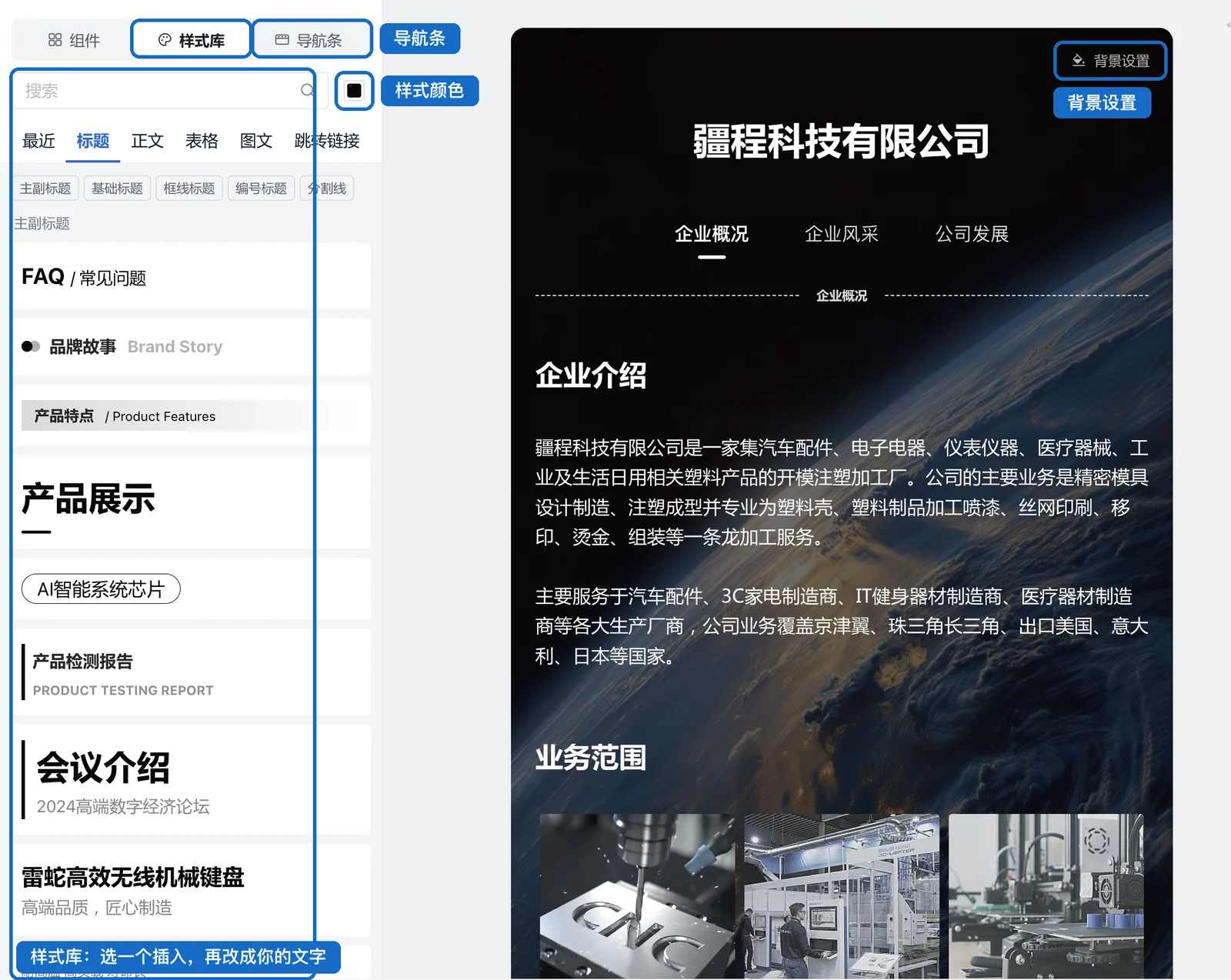Switch to the 样式库 style library tab
This screenshot has height=980, width=1231.
pyautogui.click(x=191, y=40)
